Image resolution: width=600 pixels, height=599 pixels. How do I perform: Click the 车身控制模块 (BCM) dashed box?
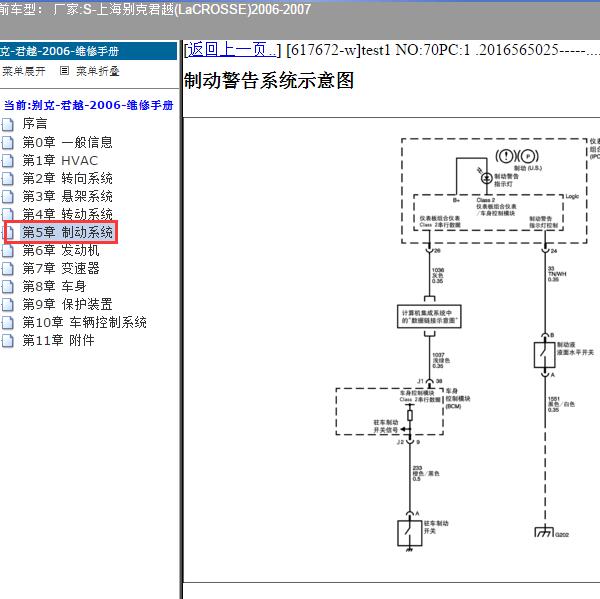[389, 411]
